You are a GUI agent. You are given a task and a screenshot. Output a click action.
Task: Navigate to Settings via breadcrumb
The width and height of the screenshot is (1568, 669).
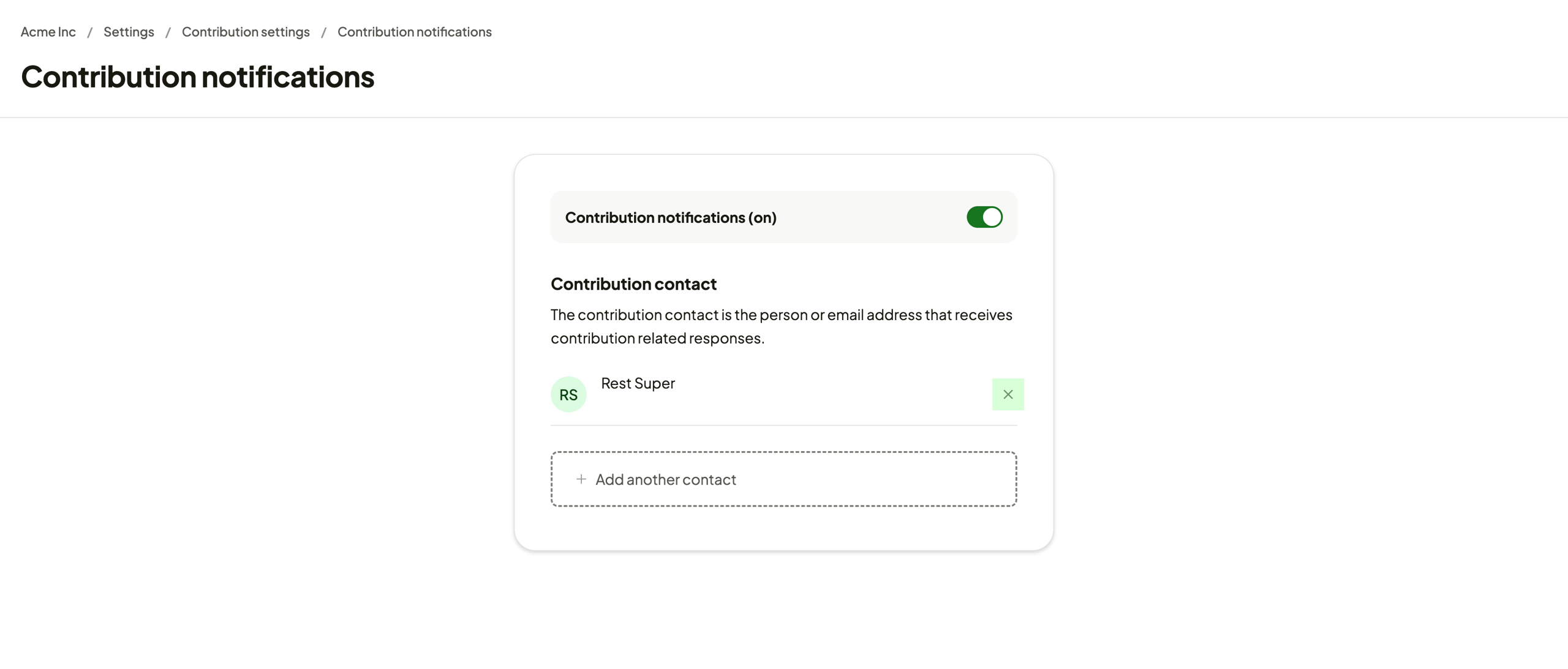click(129, 31)
